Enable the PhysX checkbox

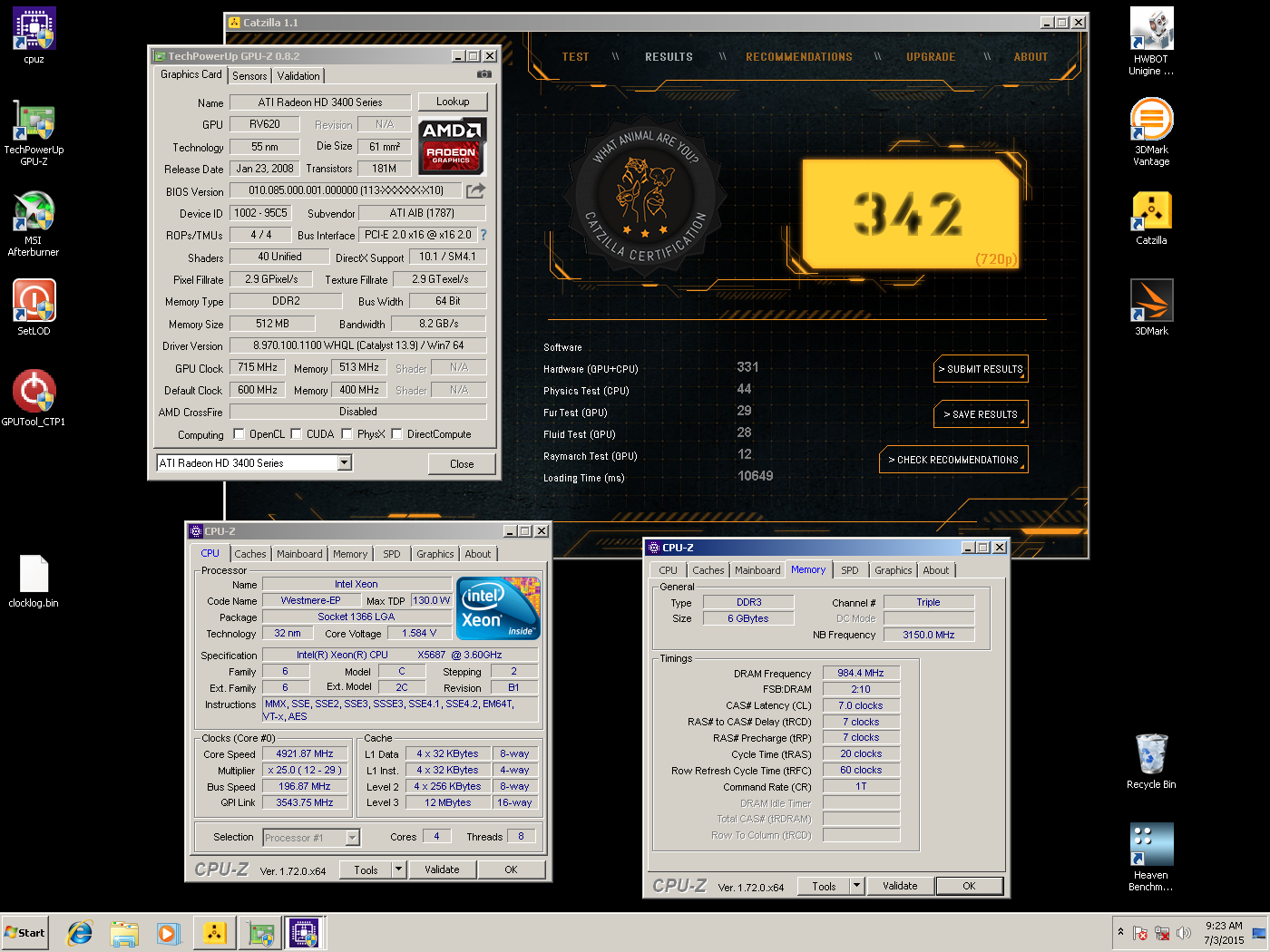click(x=347, y=434)
